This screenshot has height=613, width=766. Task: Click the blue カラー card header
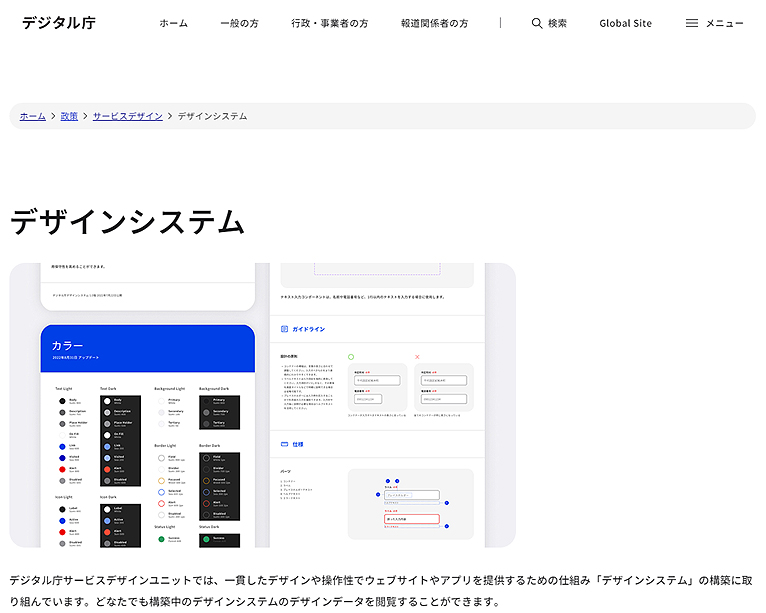(x=148, y=347)
